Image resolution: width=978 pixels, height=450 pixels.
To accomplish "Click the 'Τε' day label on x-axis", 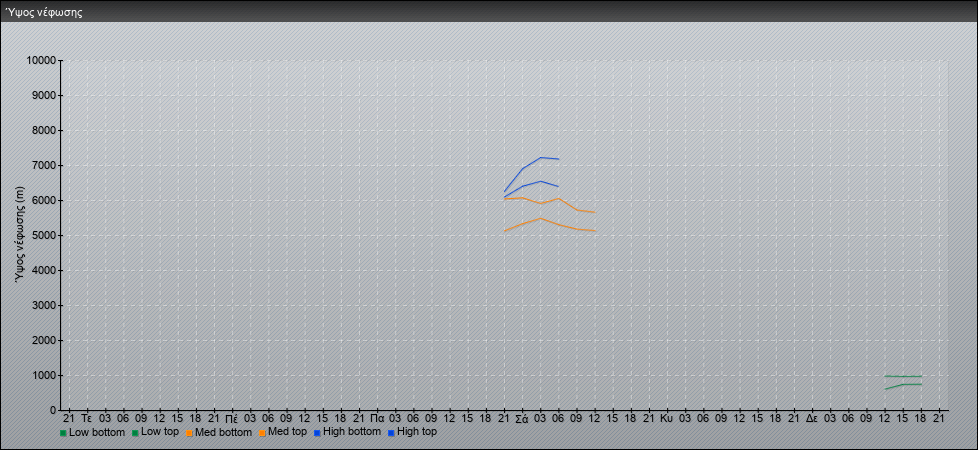I will coord(87,418).
